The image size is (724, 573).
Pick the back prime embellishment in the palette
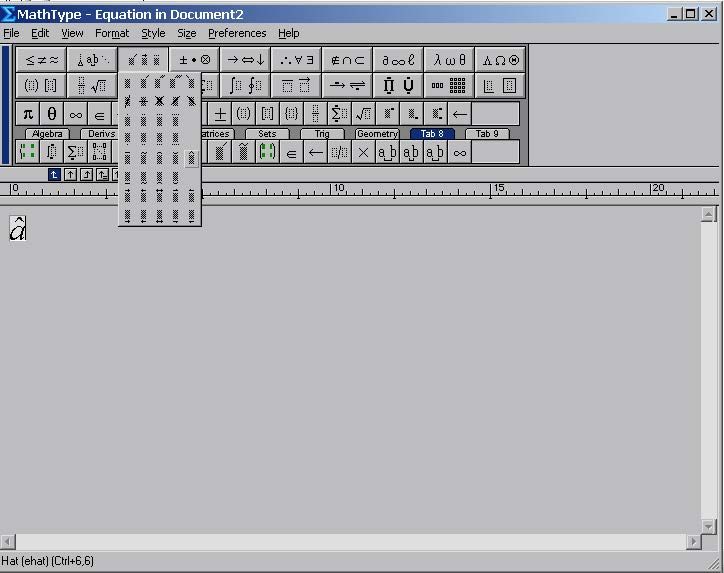point(191,83)
